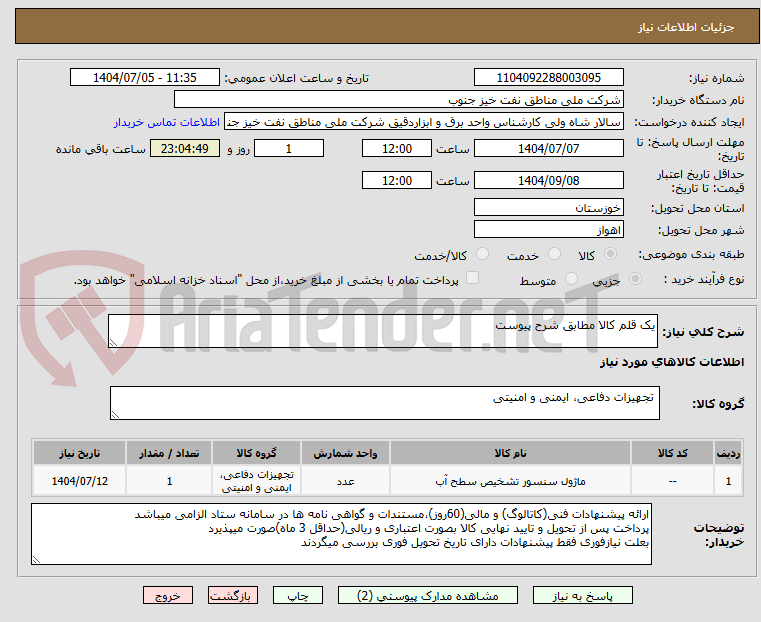Click the شماره نیاز field 1104092288003095
The width and height of the screenshot is (761, 622).
pos(548,78)
